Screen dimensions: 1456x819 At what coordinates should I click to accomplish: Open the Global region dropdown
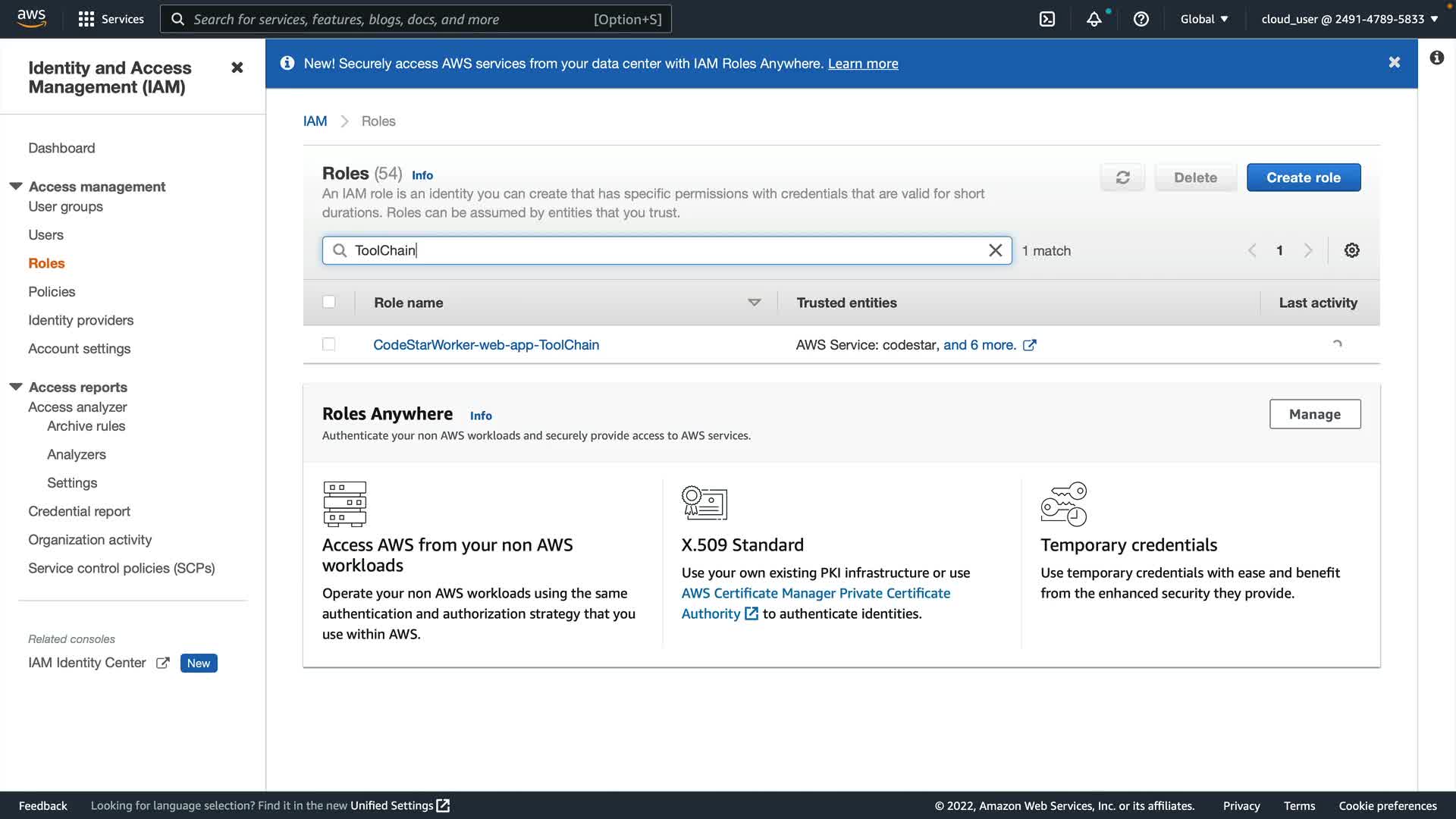coord(1203,19)
